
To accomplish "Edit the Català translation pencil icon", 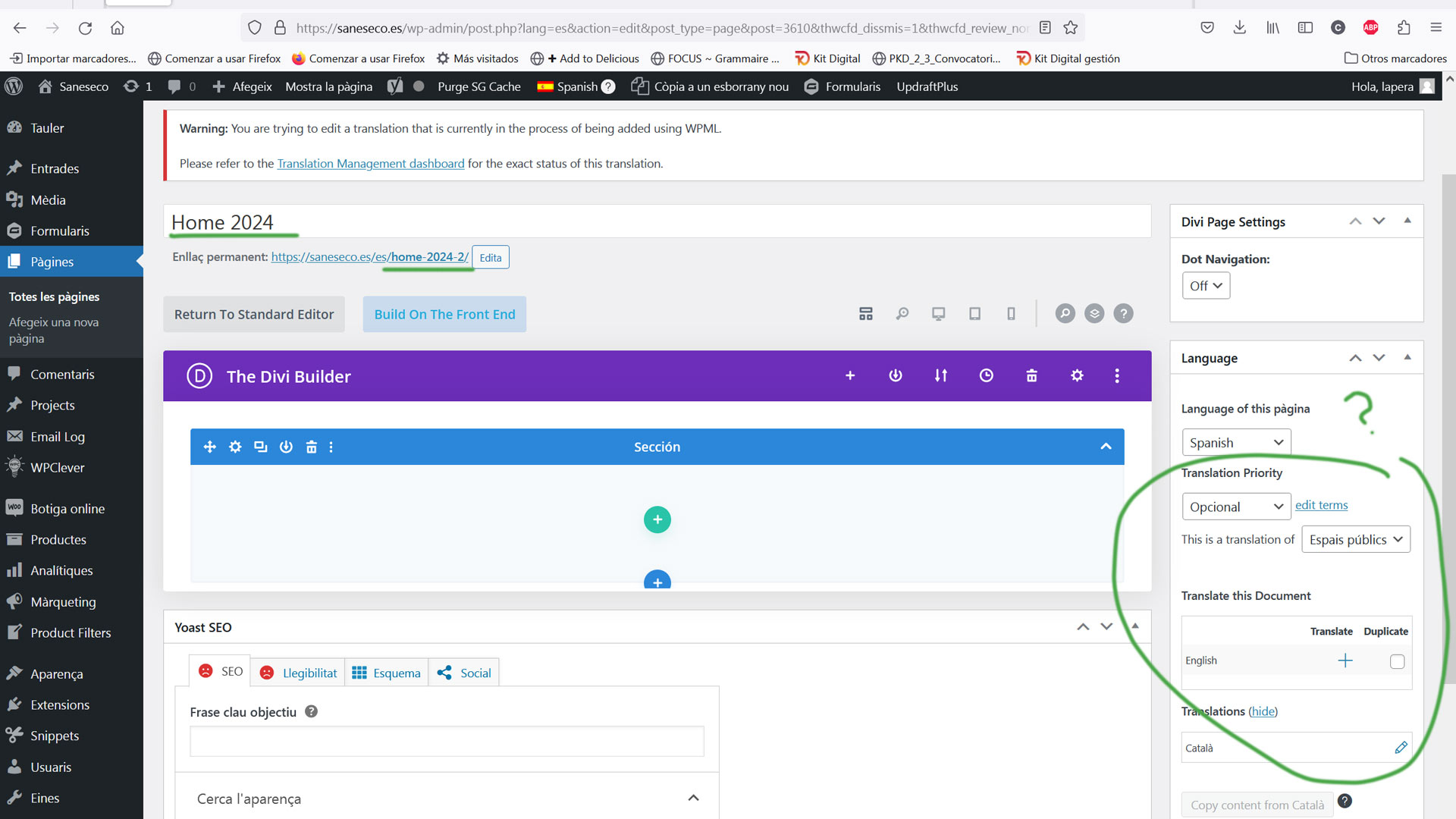I will point(1401,747).
